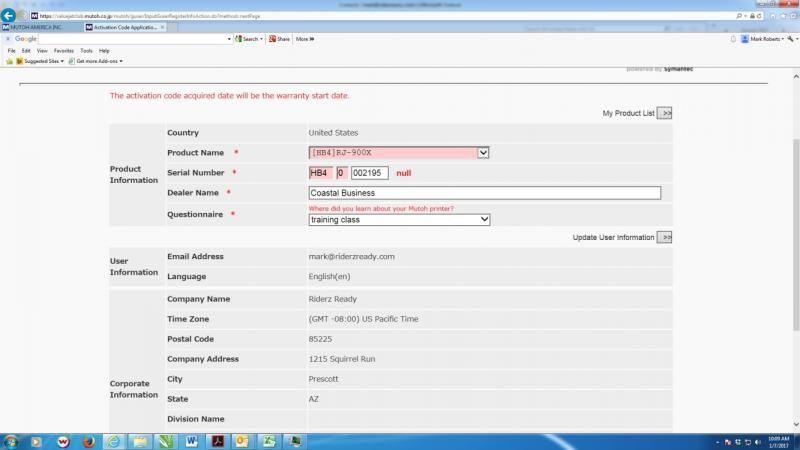Click the Add to favorites bar star icon
800x450 pixels.
tap(9, 61)
